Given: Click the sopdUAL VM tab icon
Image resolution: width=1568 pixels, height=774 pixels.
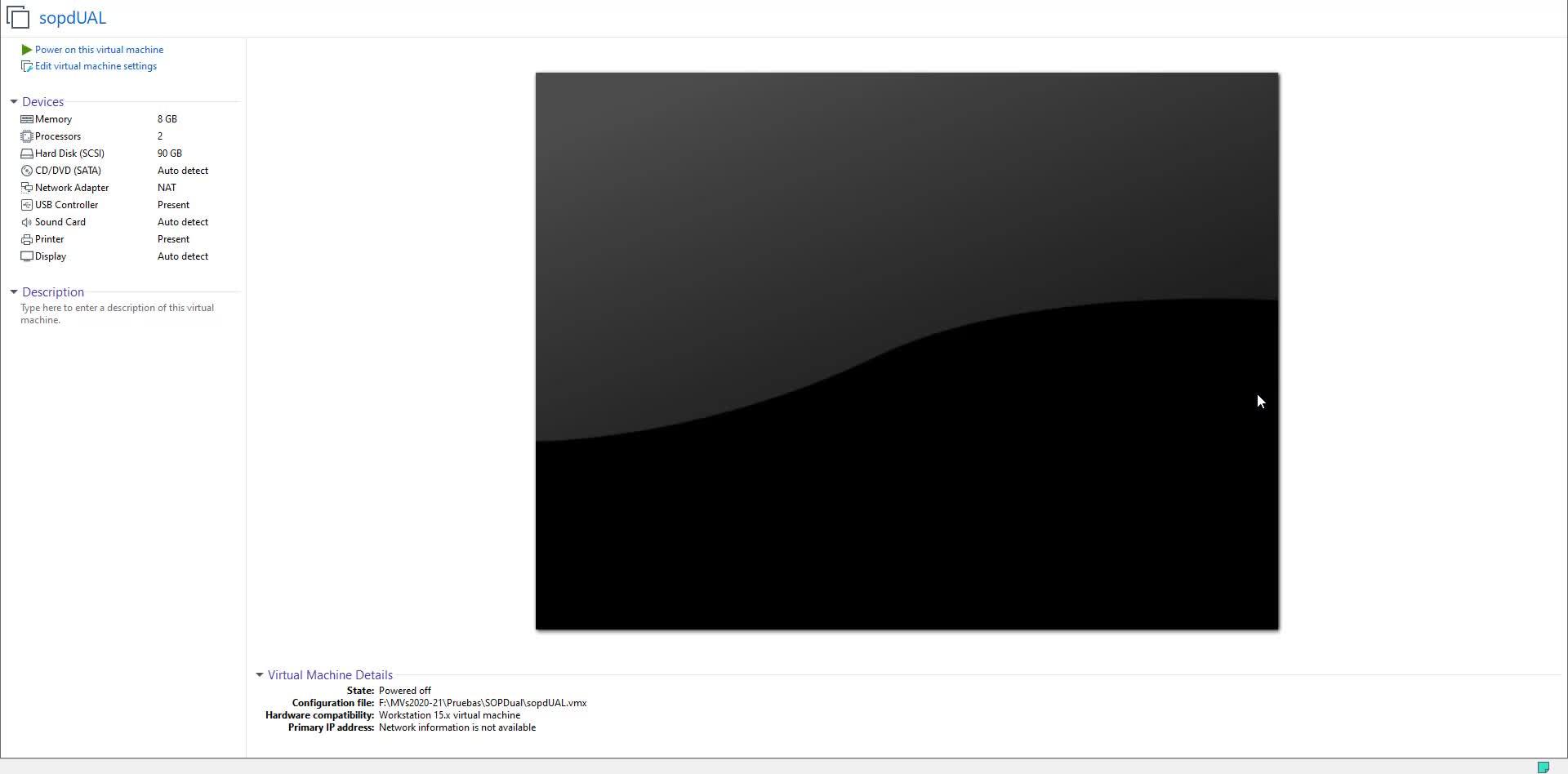Looking at the screenshot, I should click(18, 17).
